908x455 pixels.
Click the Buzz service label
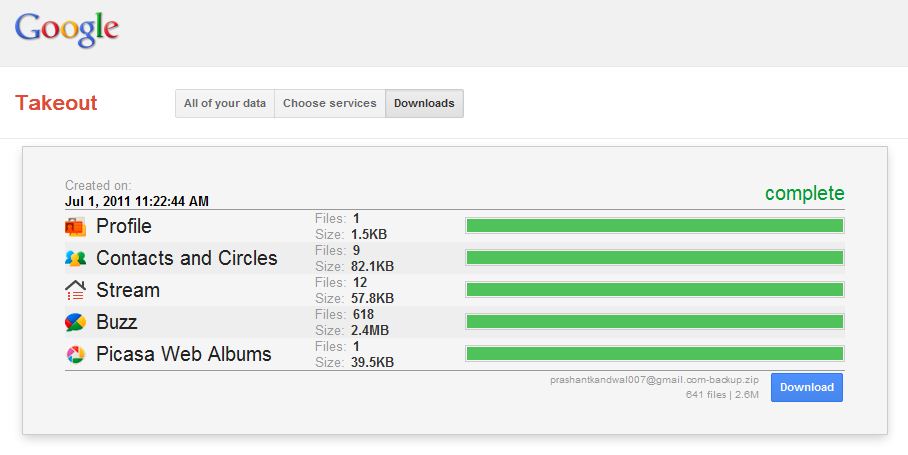(117, 322)
